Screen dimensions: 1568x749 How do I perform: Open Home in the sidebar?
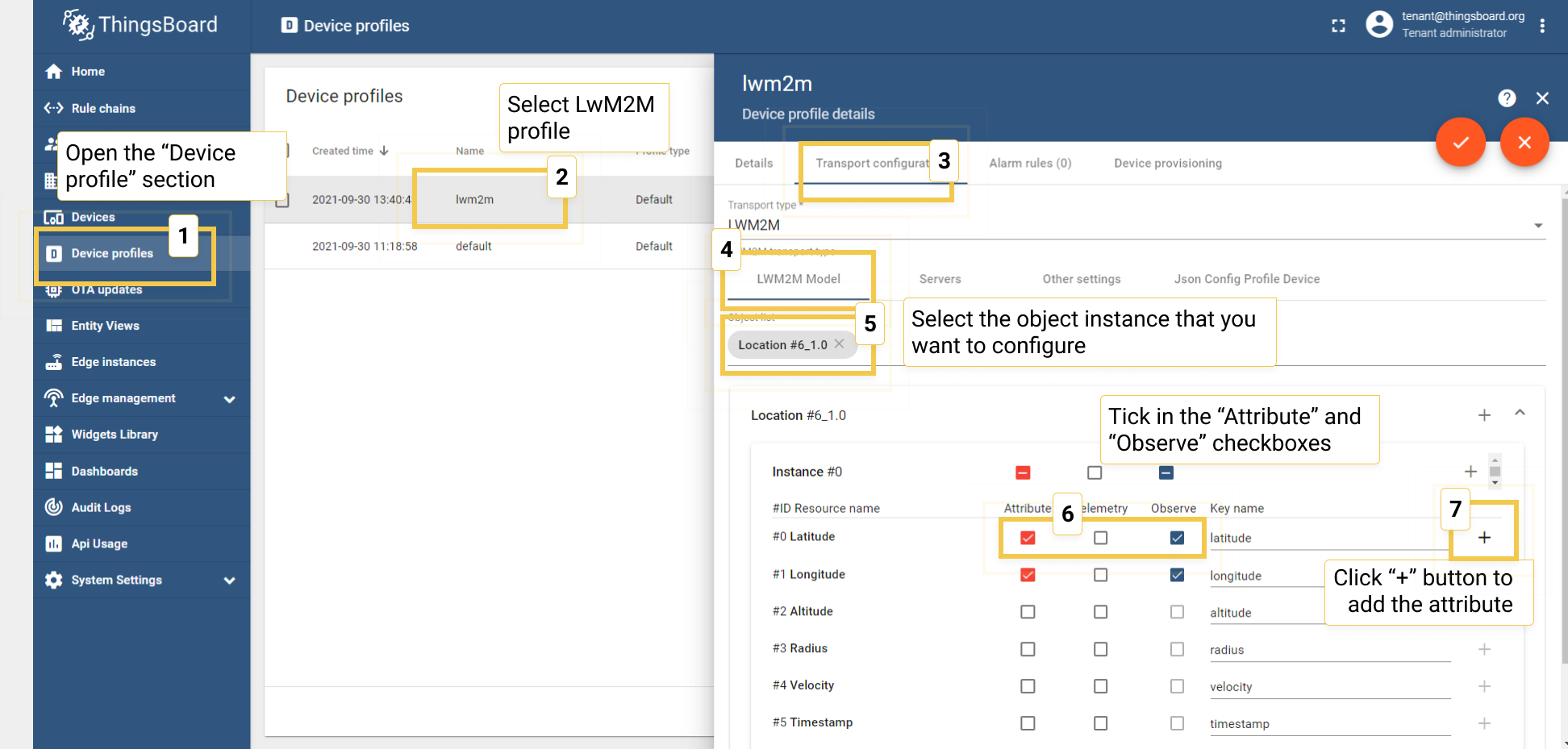tap(87, 72)
